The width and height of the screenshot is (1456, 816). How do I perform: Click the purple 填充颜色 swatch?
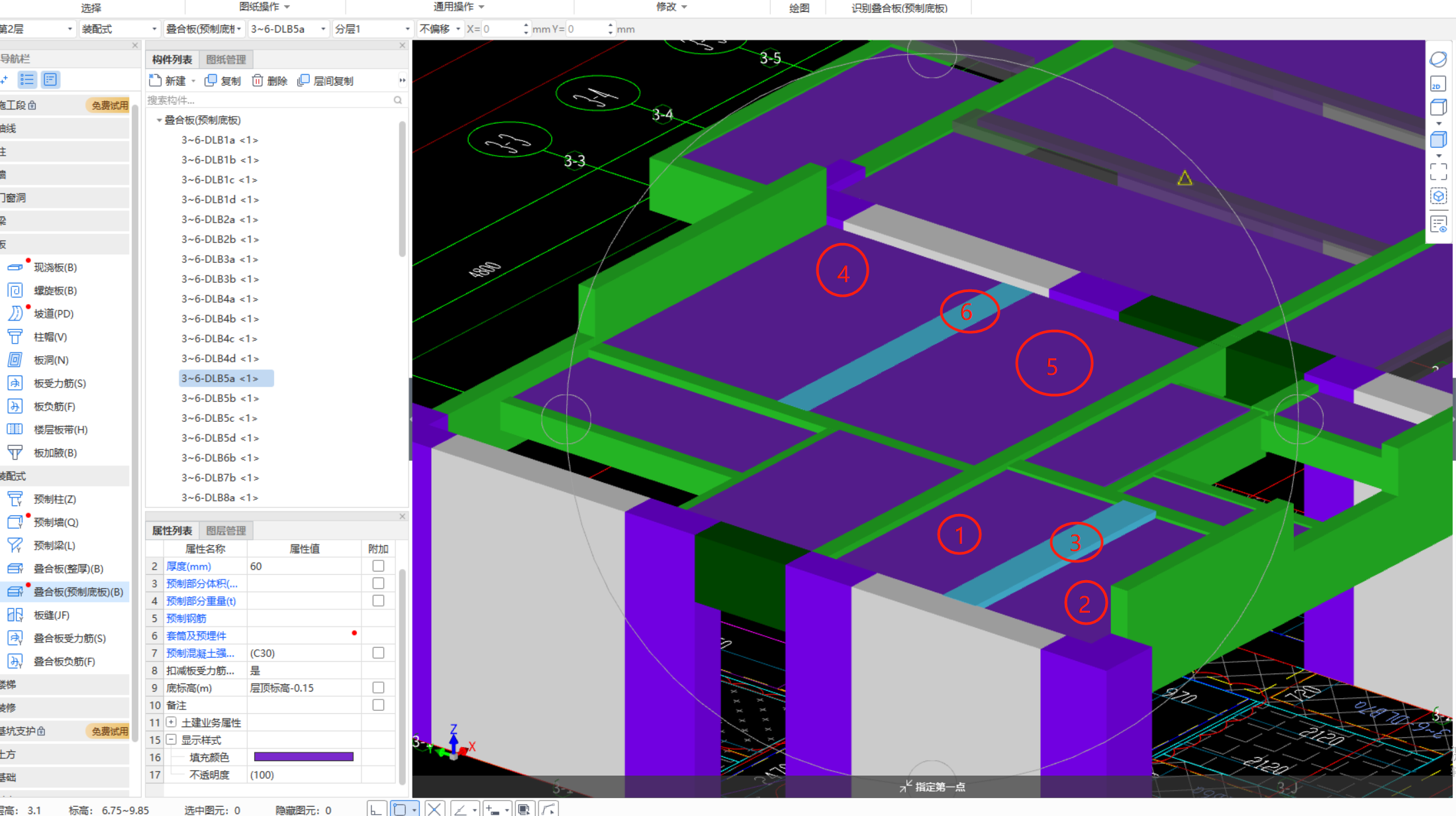click(x=304, y=757)
